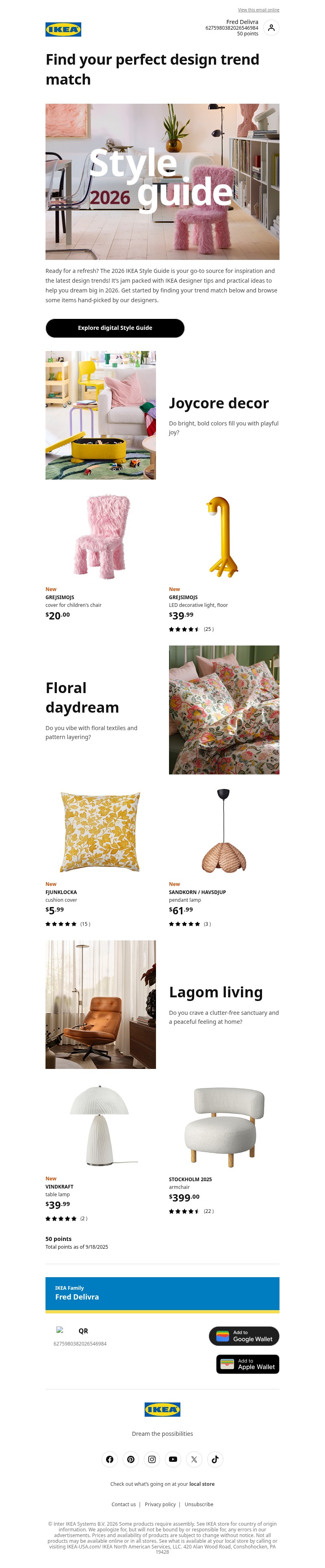
Task: Open the TikTok social icon
Action: (x=215, y=1459)
